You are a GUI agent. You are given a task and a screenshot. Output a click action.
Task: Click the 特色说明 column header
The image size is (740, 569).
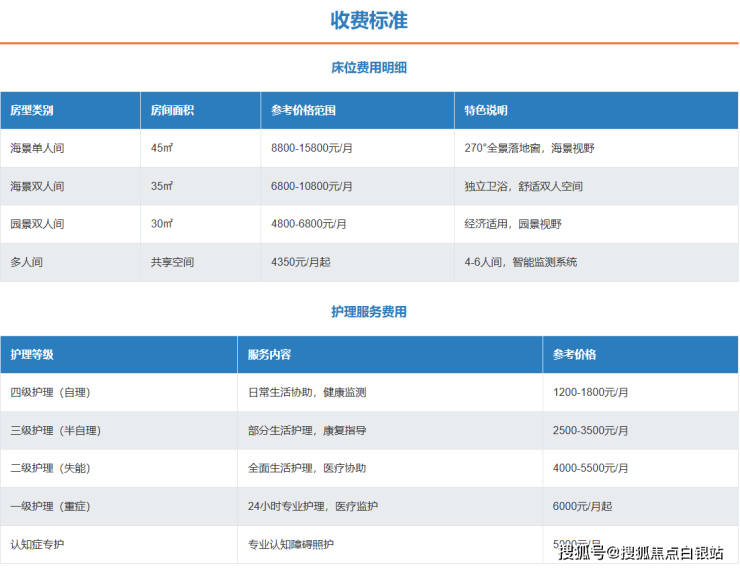coord(486,110)
